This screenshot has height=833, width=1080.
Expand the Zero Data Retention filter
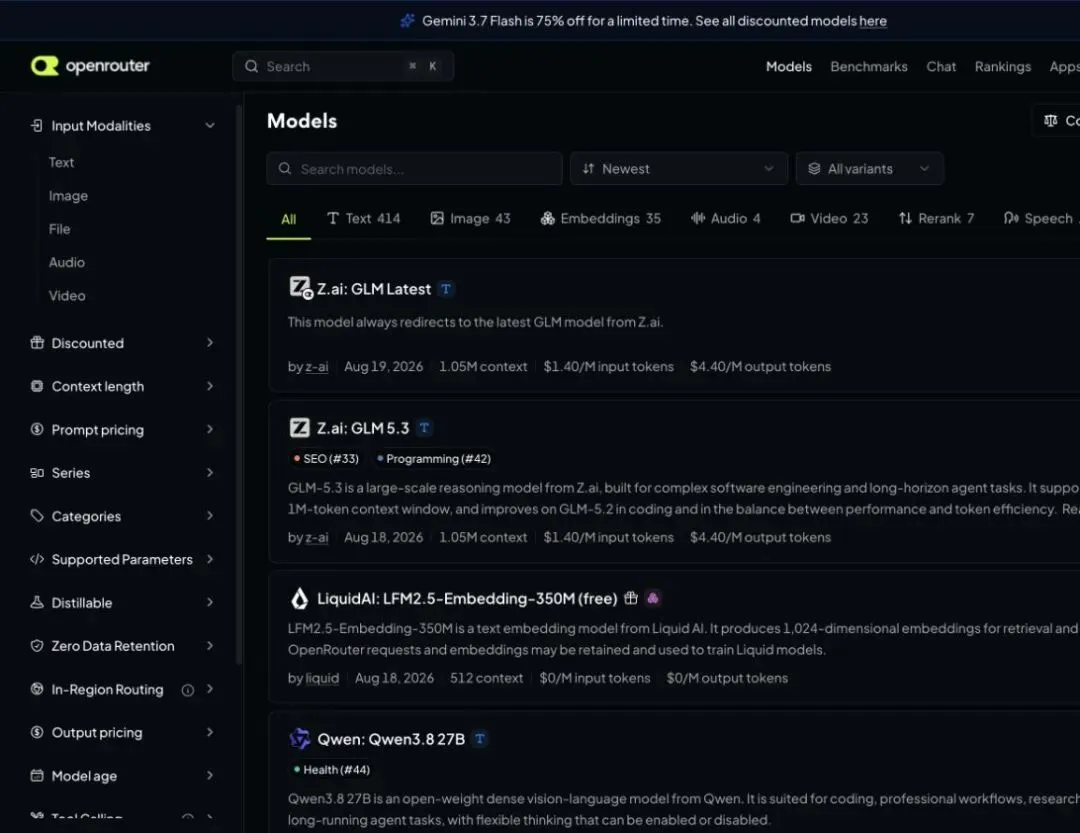[x=210, y=646]
